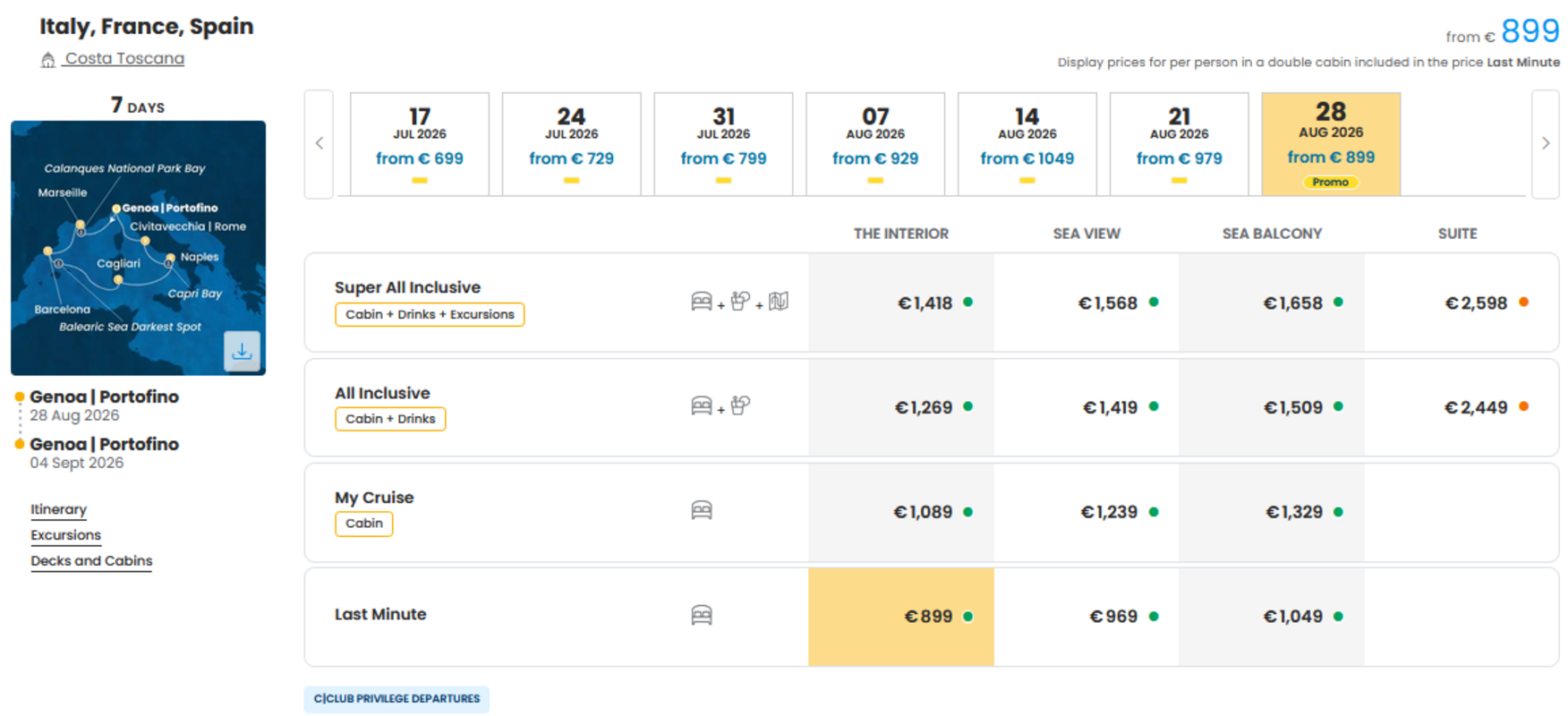Show later departure dates with right arrow
1568x716 pixels.
coord(1546,143)
